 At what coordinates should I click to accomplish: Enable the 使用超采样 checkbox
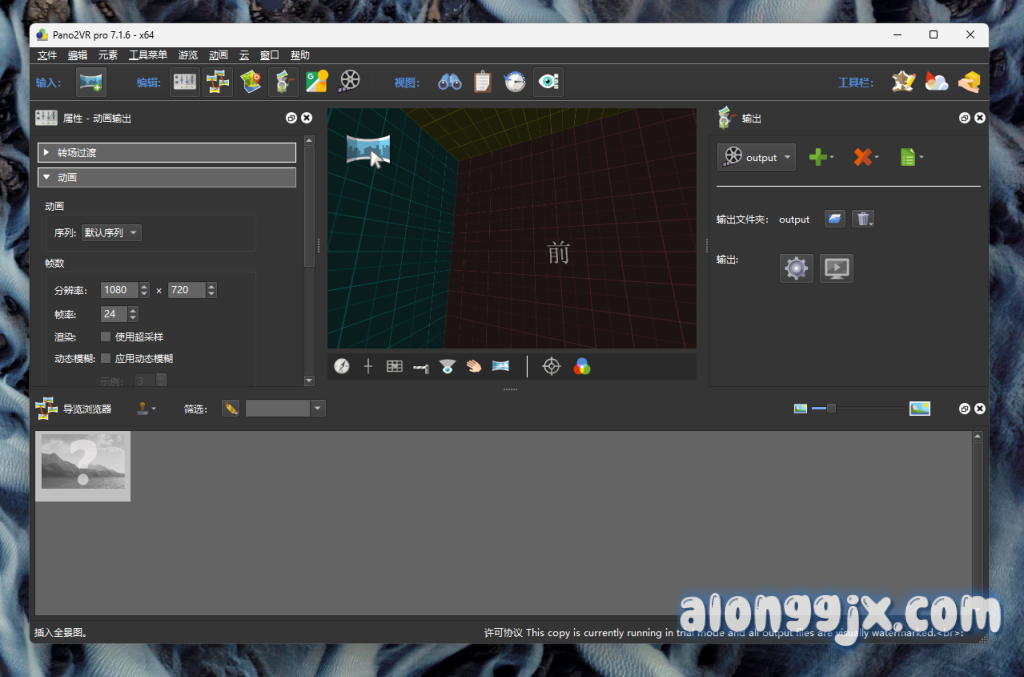[x=106, y=337]
